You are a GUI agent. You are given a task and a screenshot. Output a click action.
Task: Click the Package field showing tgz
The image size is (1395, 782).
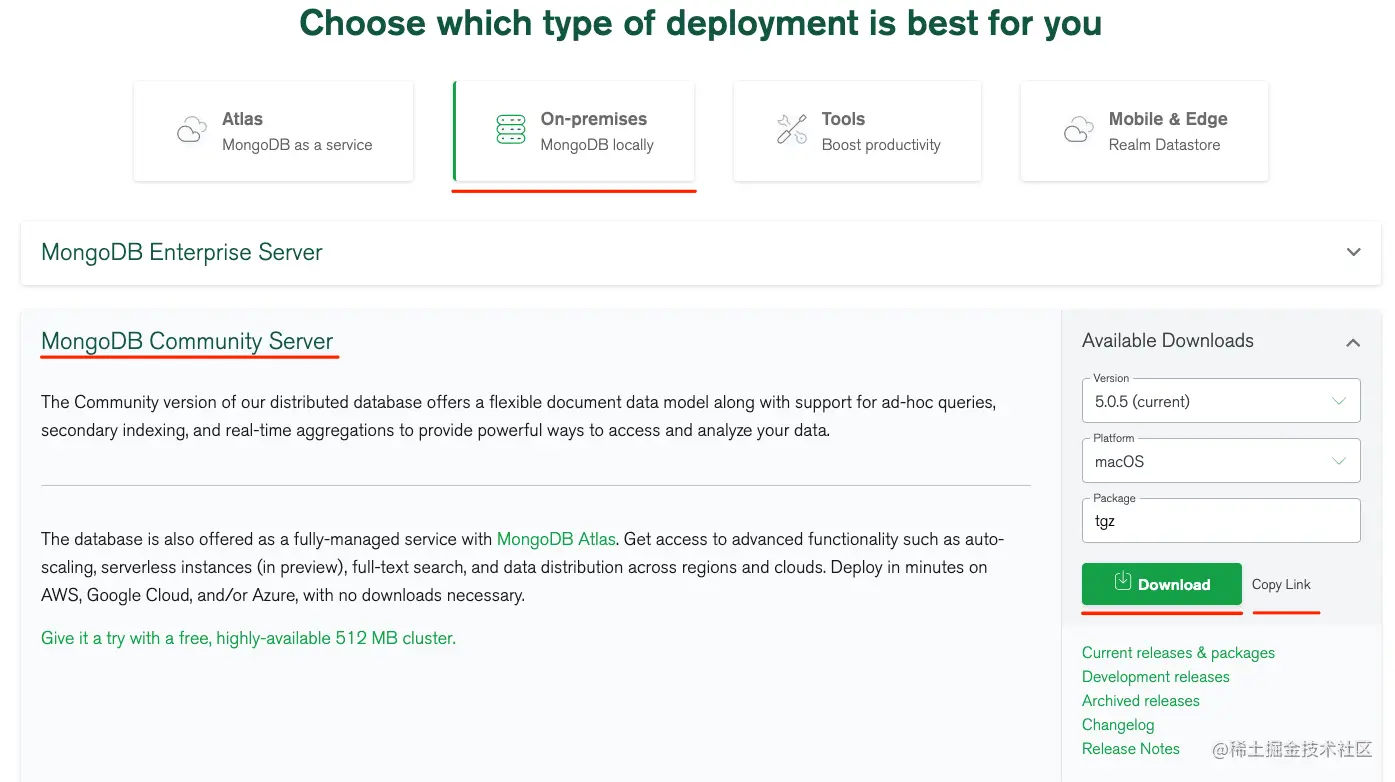[x=1220, y=521]
